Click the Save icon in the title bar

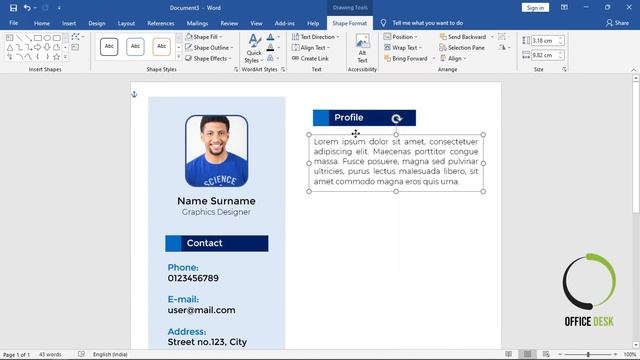point(13,8)
